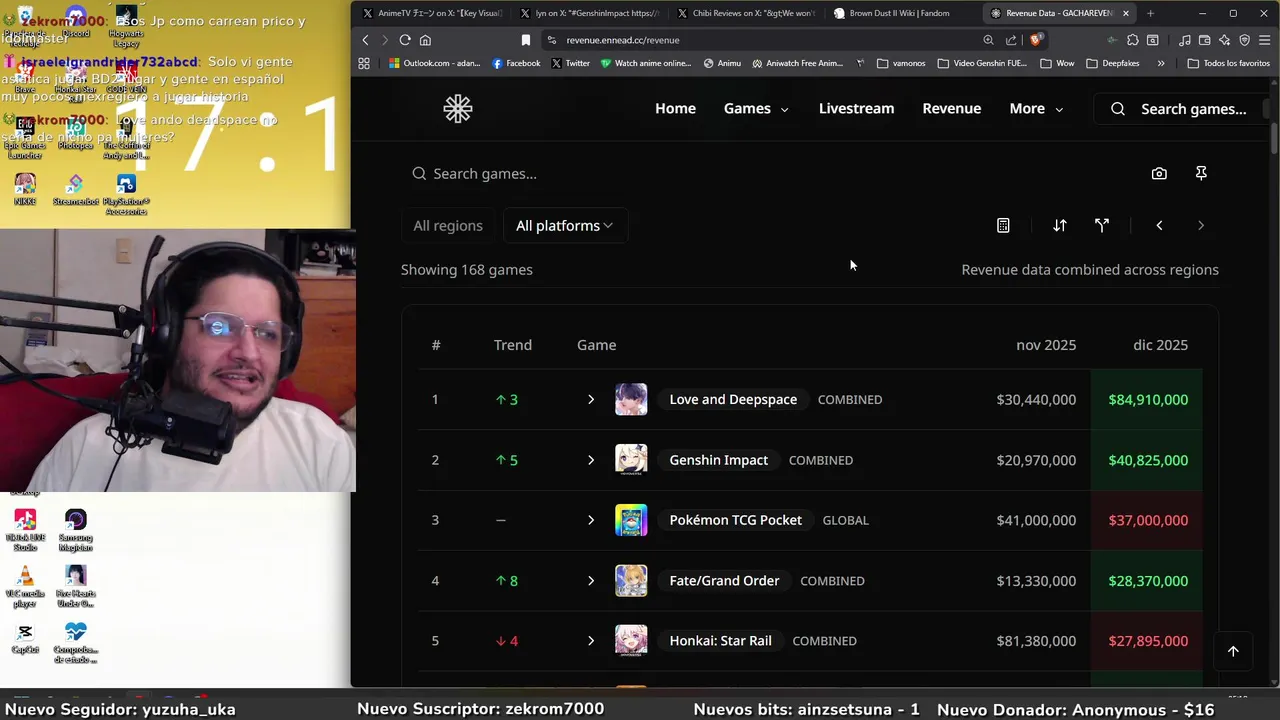
Task: Open CapCut desktop shortcut
Action: 25,638
